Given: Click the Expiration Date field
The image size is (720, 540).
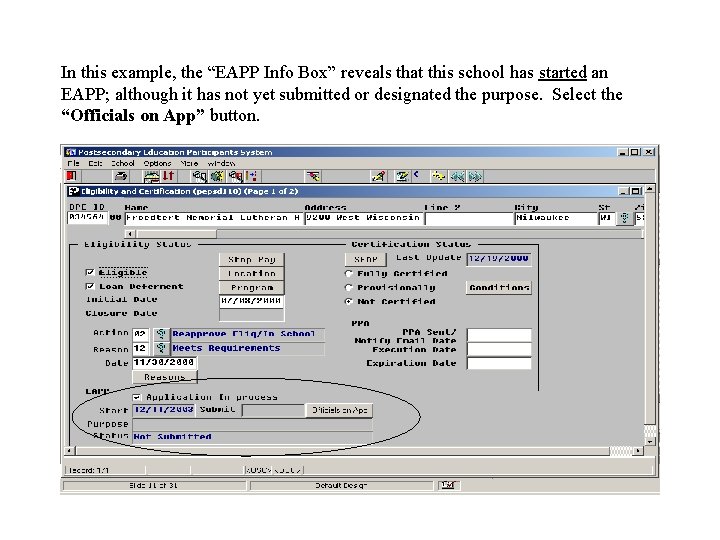Looking at the screenshot, I should point(499,363).
